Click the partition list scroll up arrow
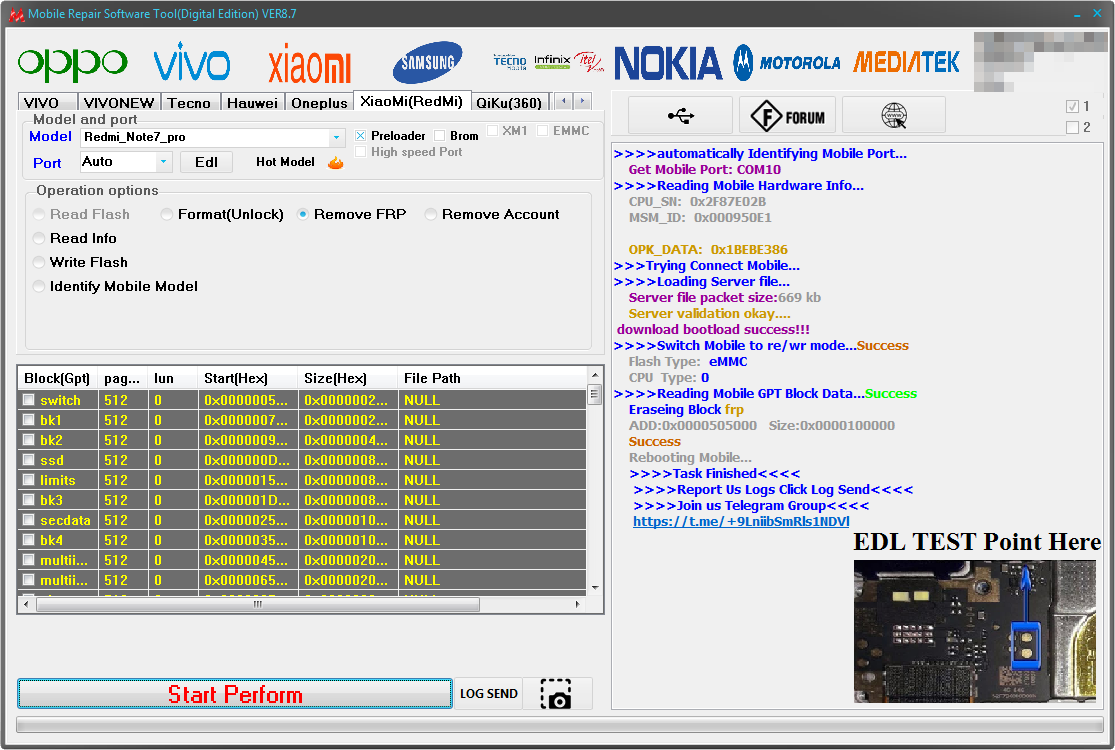The height and width of the screenshot is (750, 1115). click(x=595, y=375)
